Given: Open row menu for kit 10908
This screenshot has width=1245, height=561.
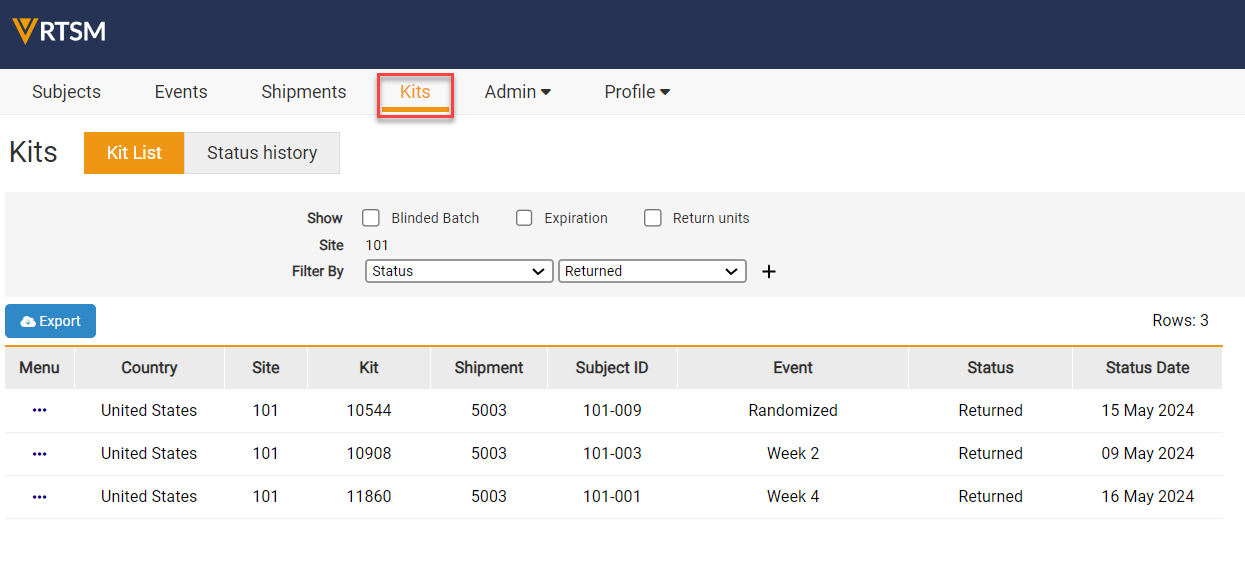Looking at the screenshot, I should coord(39,453).
